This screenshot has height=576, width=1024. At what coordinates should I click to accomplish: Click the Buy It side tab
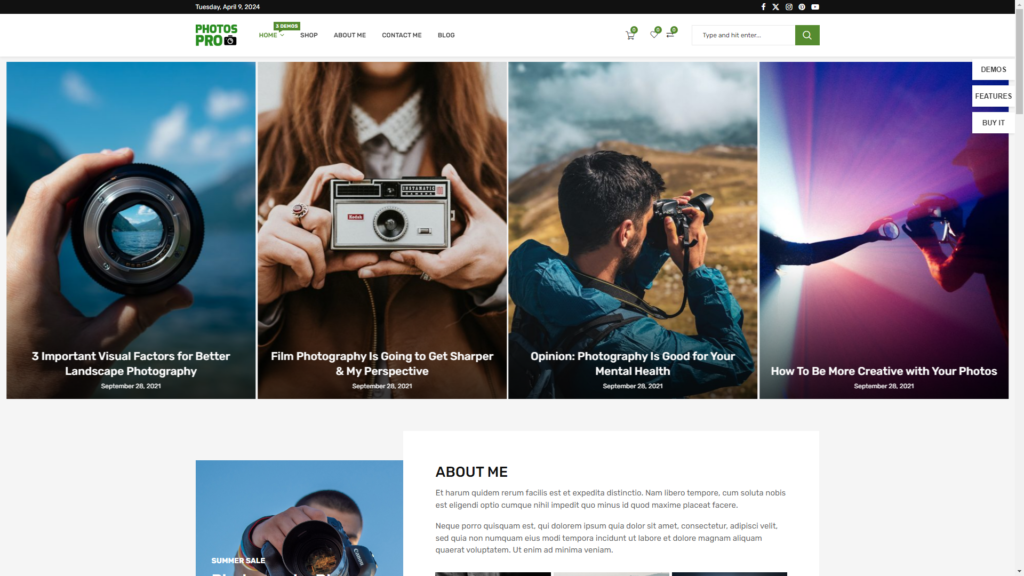pos(993,123)
